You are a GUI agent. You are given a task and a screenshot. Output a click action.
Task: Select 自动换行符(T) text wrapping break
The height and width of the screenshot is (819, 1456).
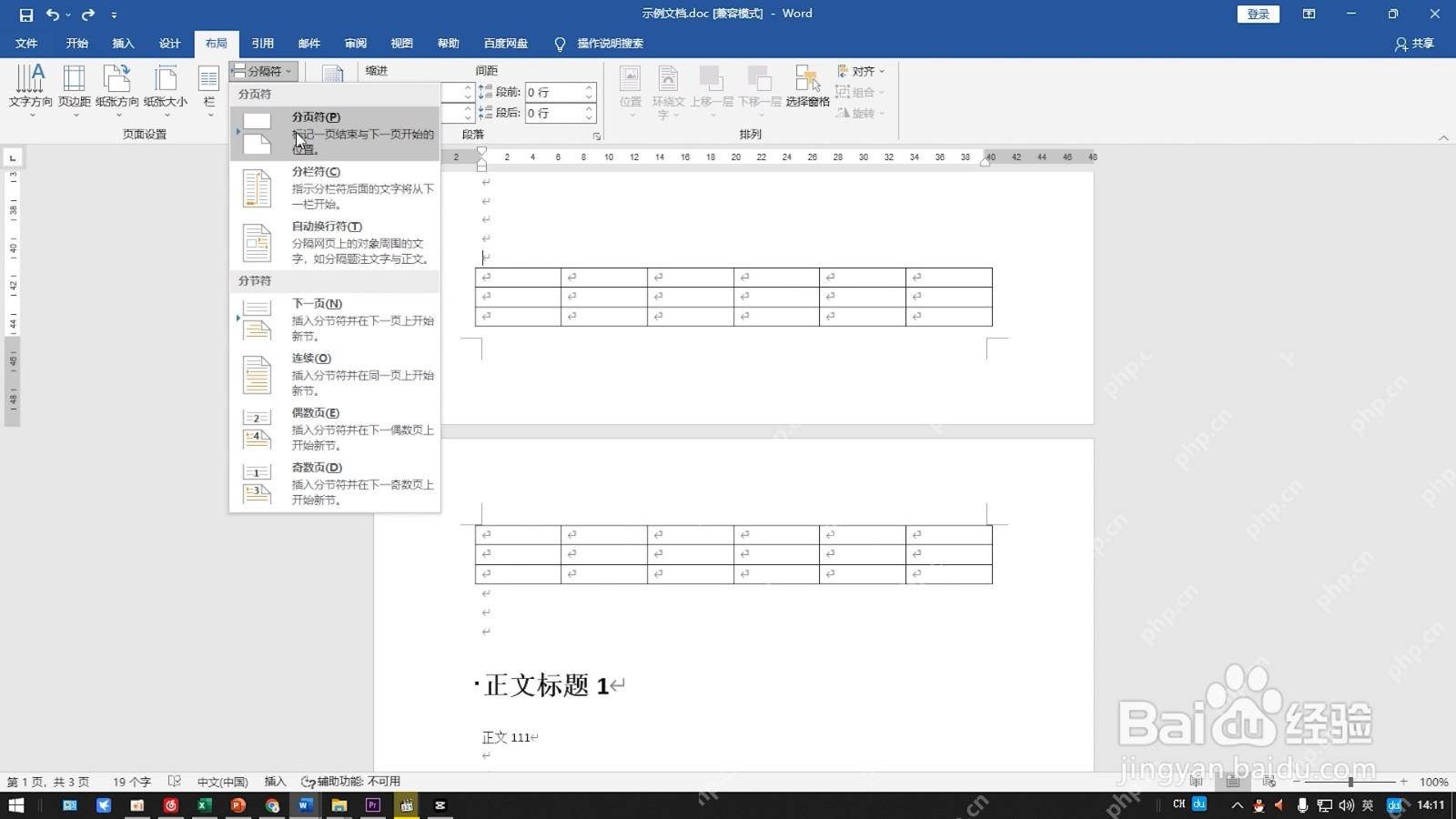[x=335, y=242]
